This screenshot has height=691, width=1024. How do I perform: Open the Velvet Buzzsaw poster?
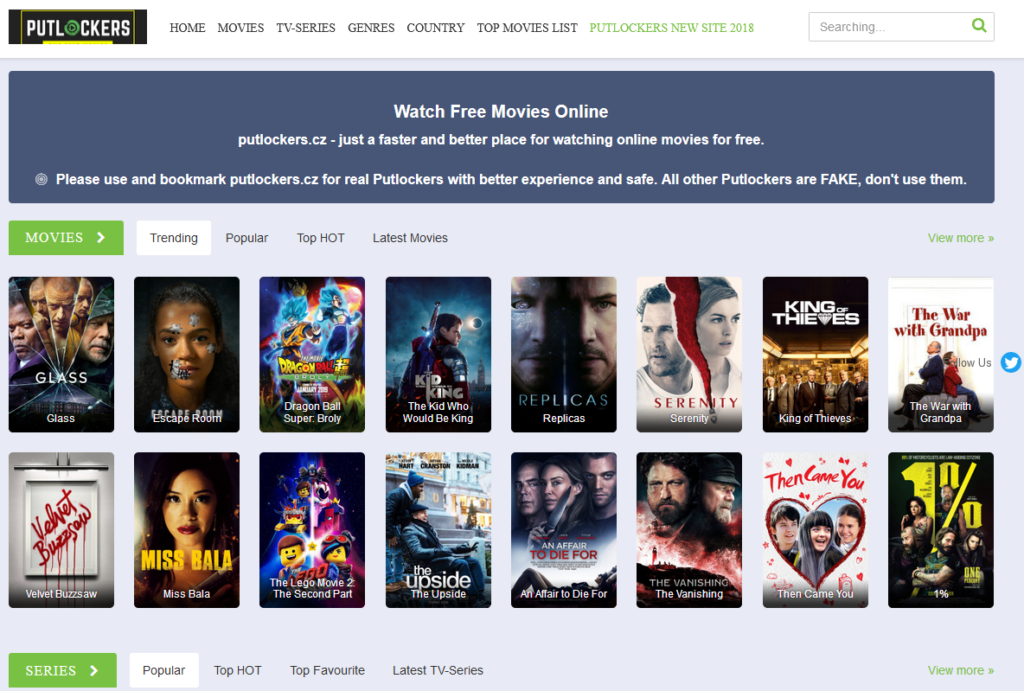click(61, 530)
